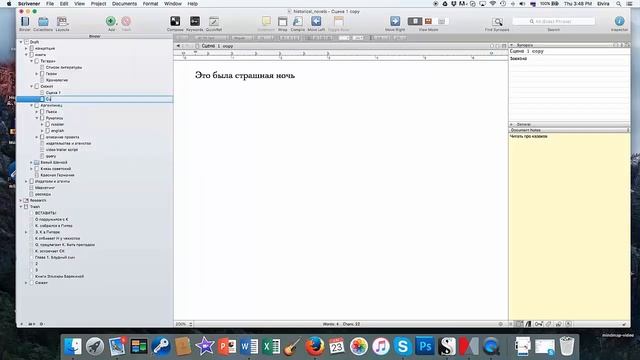Expand the english item in Binder
The image size is (640, 360).
(x=42, y=131)
